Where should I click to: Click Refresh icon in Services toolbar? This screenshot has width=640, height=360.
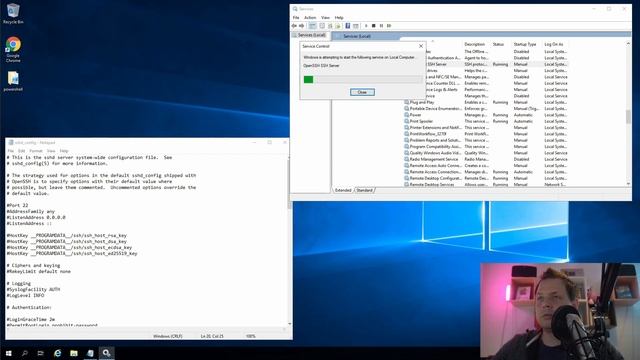[330, 26]
